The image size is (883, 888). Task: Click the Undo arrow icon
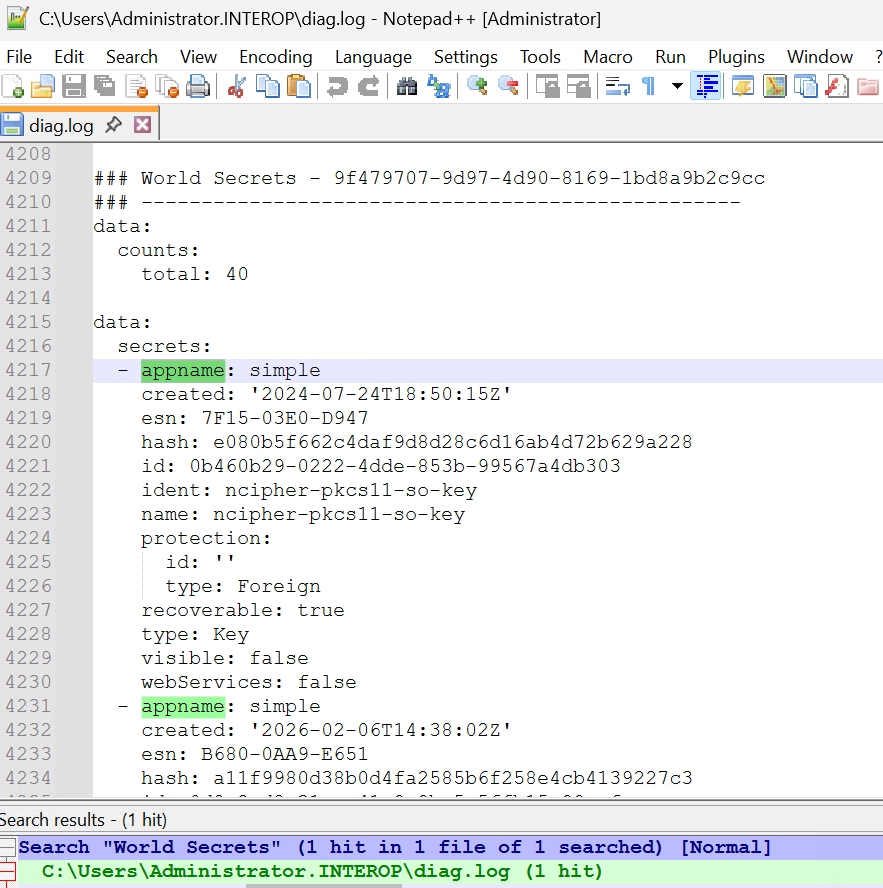338,87
